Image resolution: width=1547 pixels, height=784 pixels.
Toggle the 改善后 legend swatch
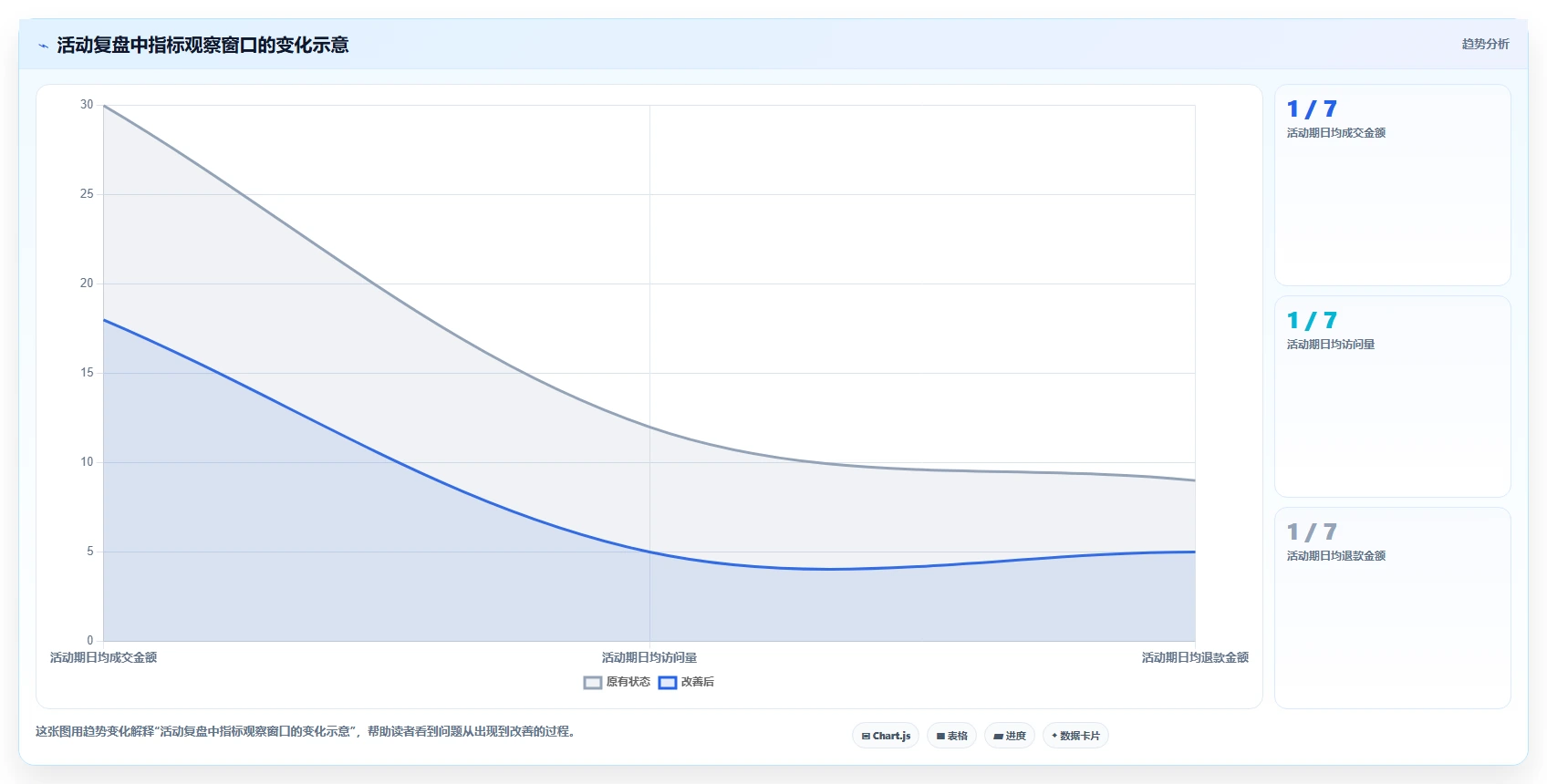coord(668,683)
